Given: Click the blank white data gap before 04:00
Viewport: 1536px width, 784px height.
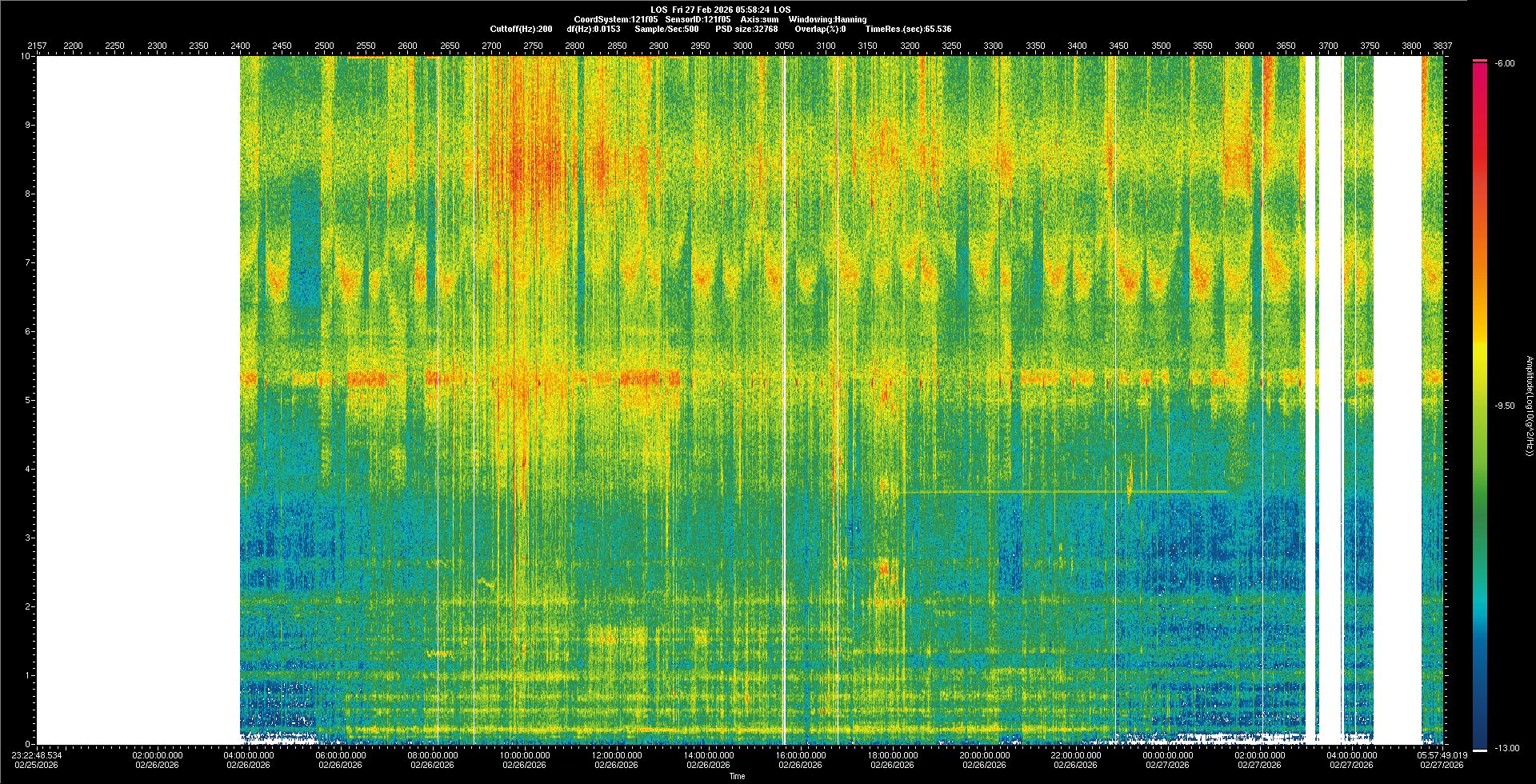Looking at the screenshot, I should [x=138, y=400].
